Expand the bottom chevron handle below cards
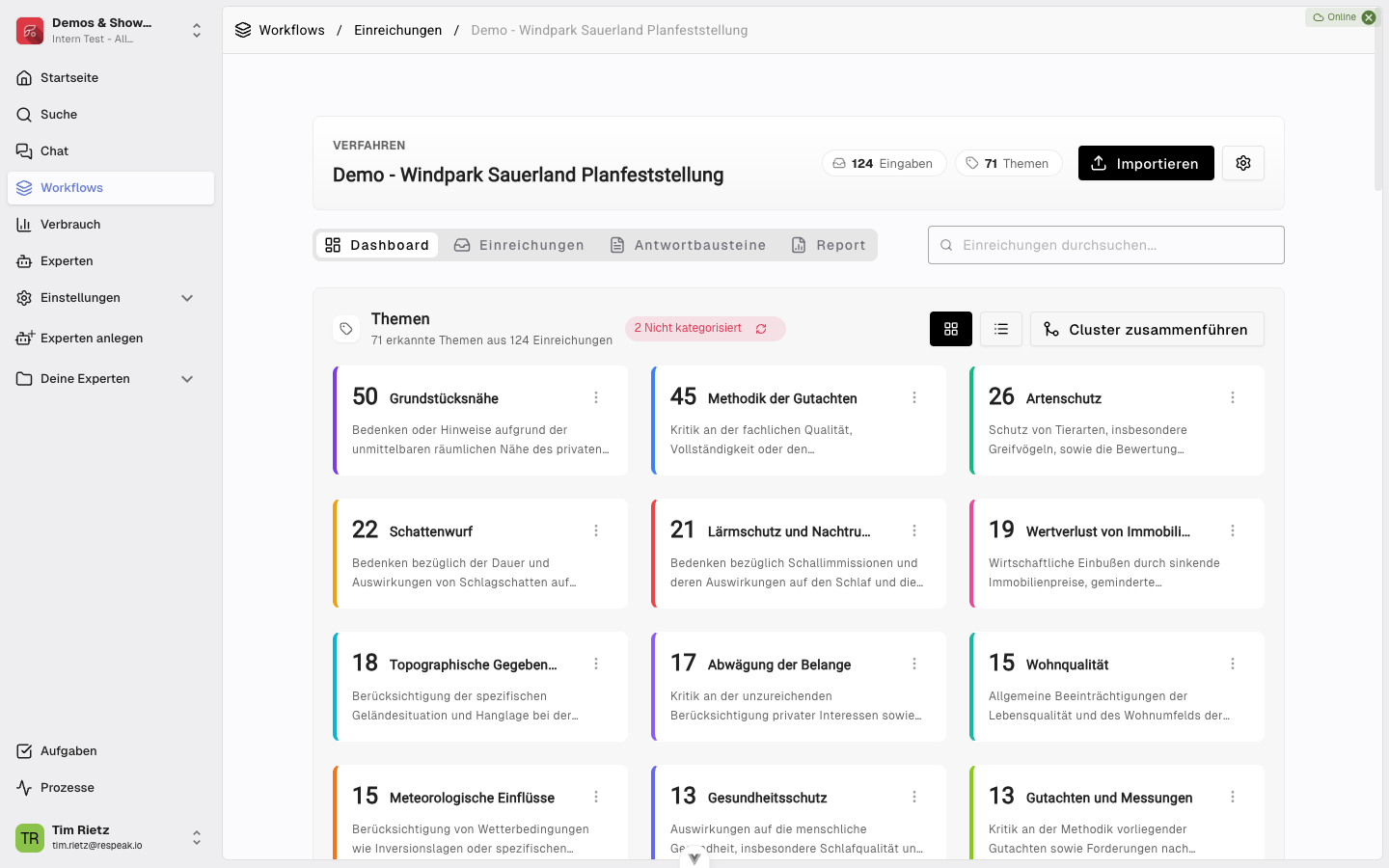 [694, 857]
